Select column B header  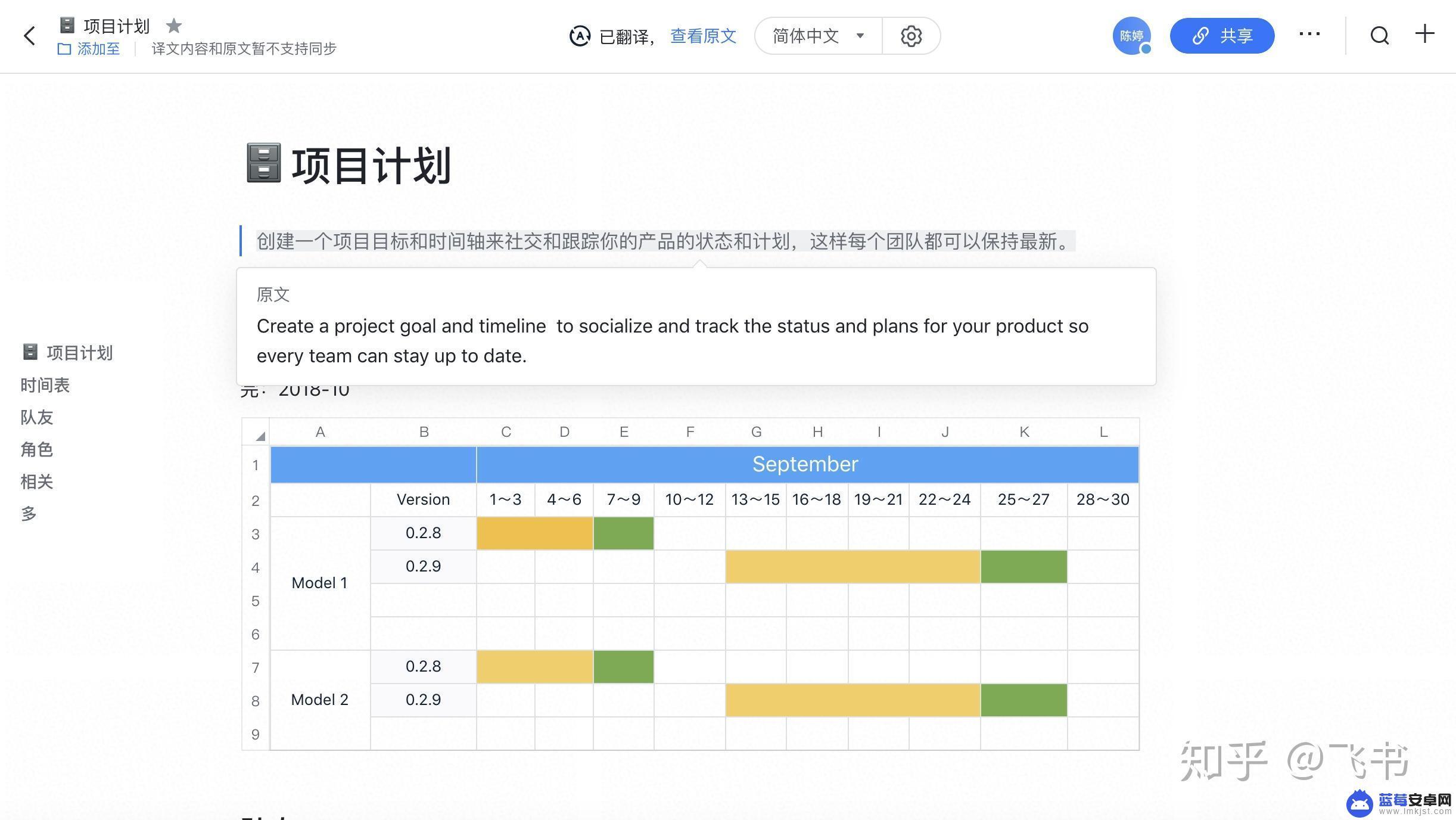click(424, 432)
